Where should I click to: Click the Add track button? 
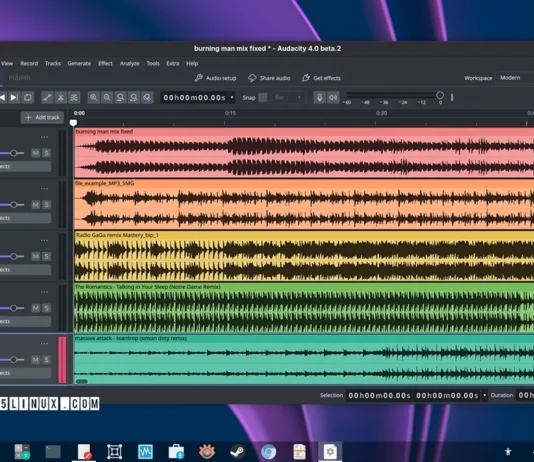tap(42, 117)
